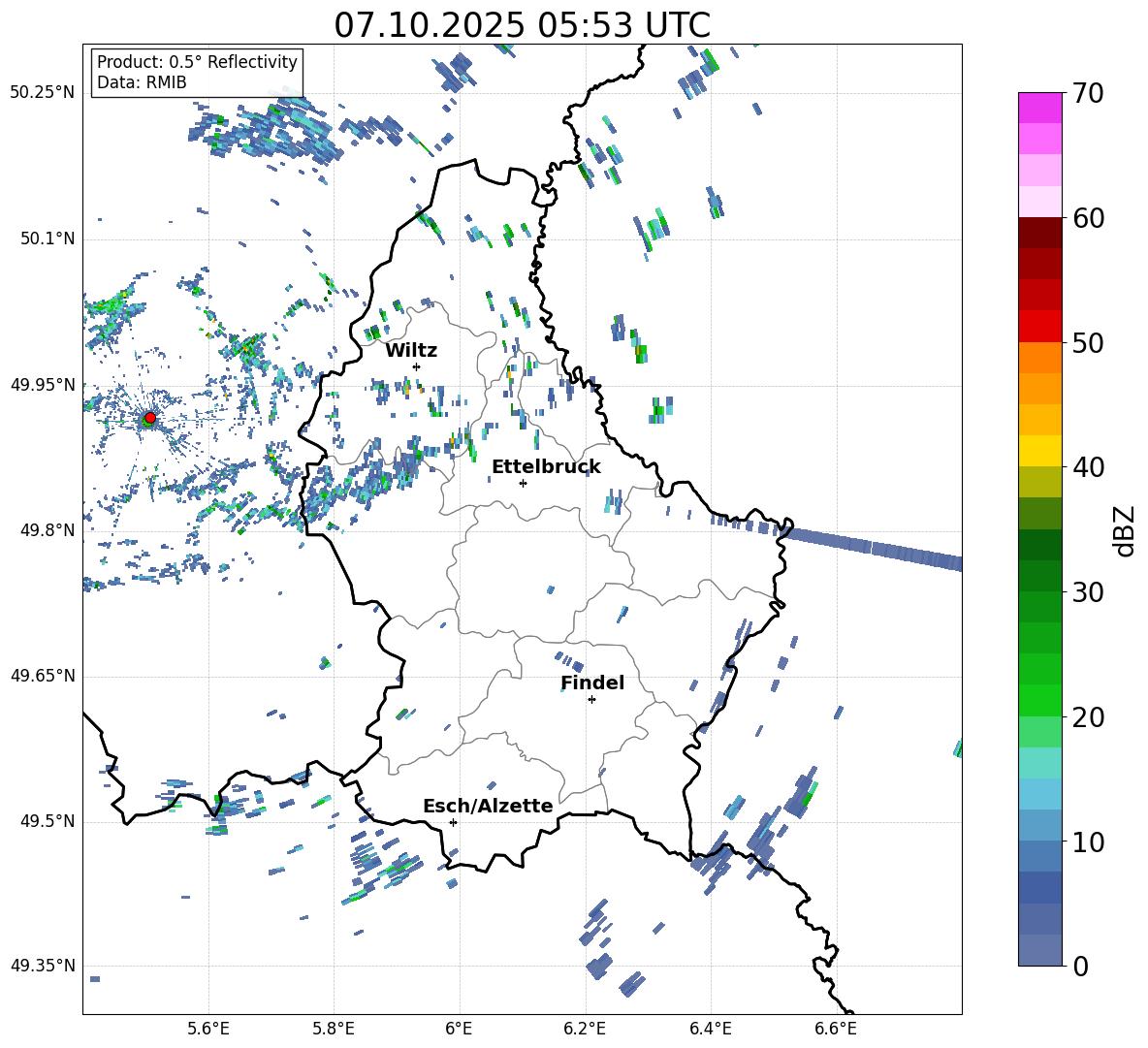The height and width of the screenshot is (1048, 1148).
Task: Click the cross marker below Ettelbruck label
Action: pos(523,483)
